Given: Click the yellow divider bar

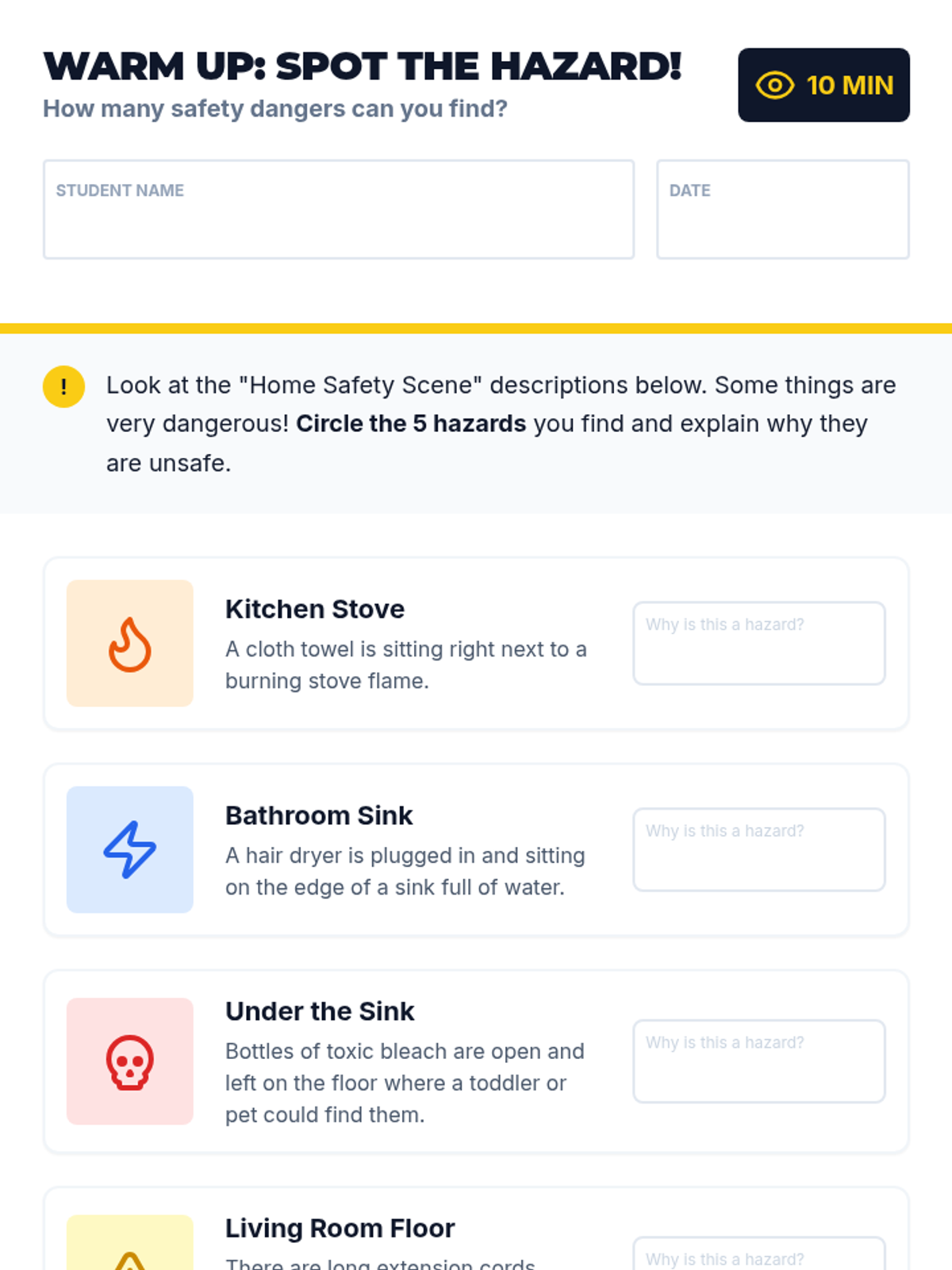Looking at the screenshot, I should [476, 328].
